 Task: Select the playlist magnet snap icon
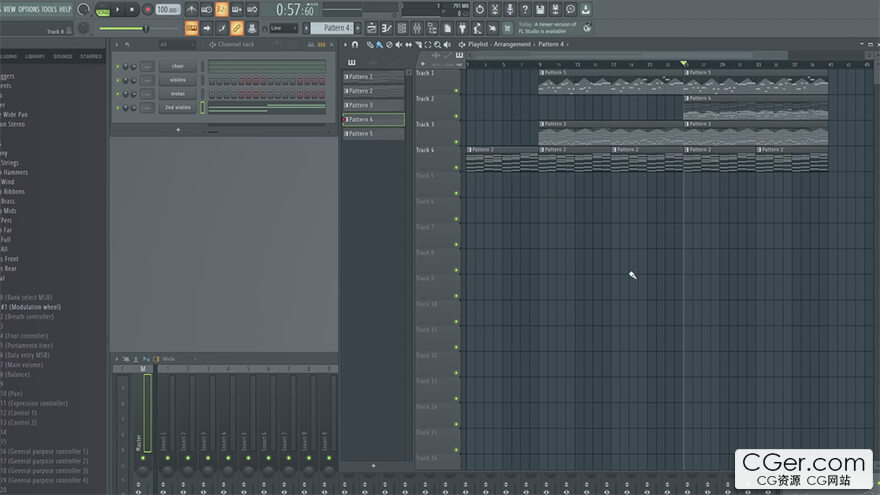point(357,45)
